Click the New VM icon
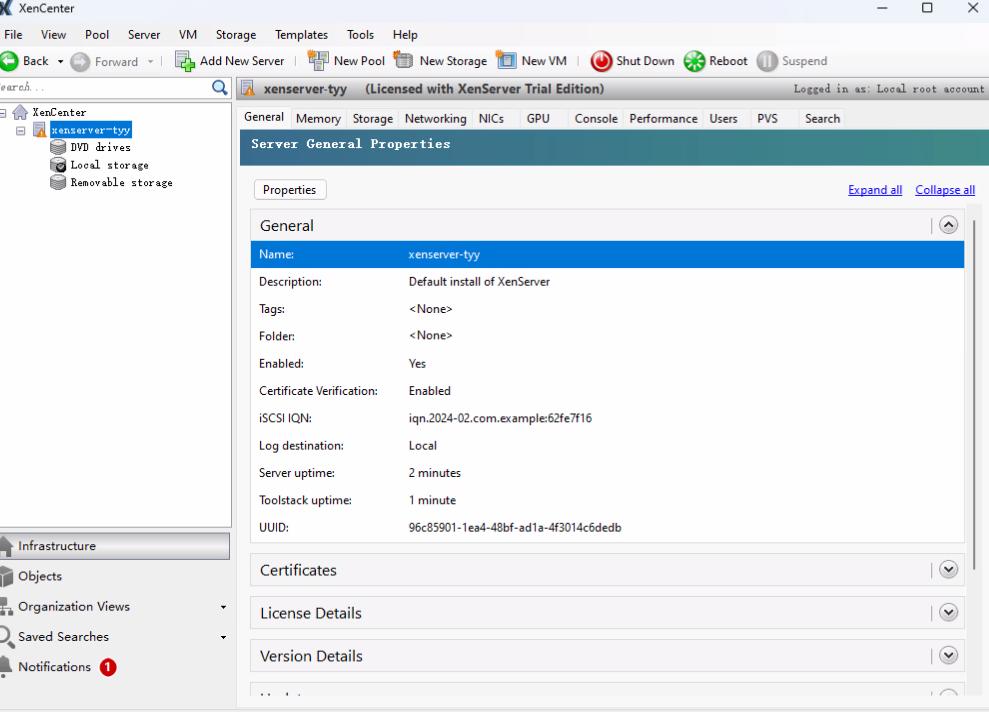Image resolution: width=989 pixels, height=712 pixels. 506,61
